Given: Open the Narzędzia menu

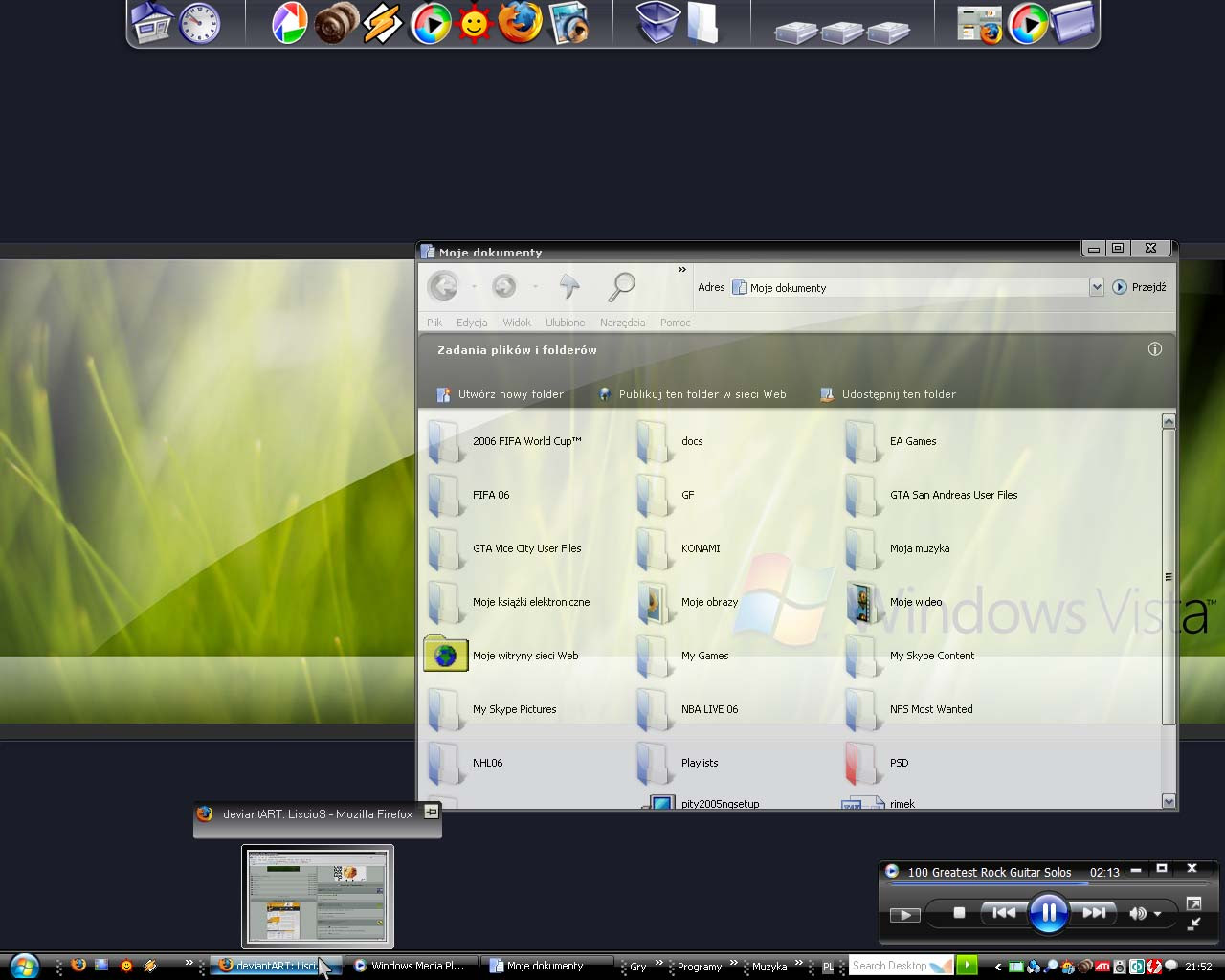Looking at the screenshot, I should pyautogui.click(x=622, y=323).
